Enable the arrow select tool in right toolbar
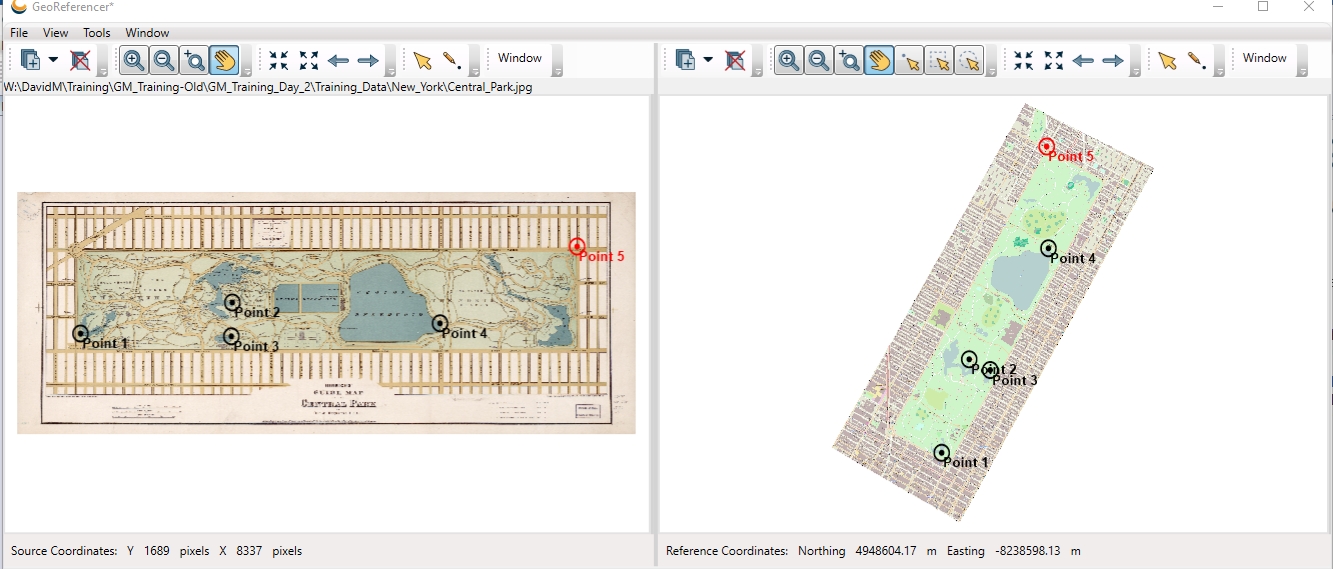Viewport: 1333px width, 569px height. [x=1167, y=61]
